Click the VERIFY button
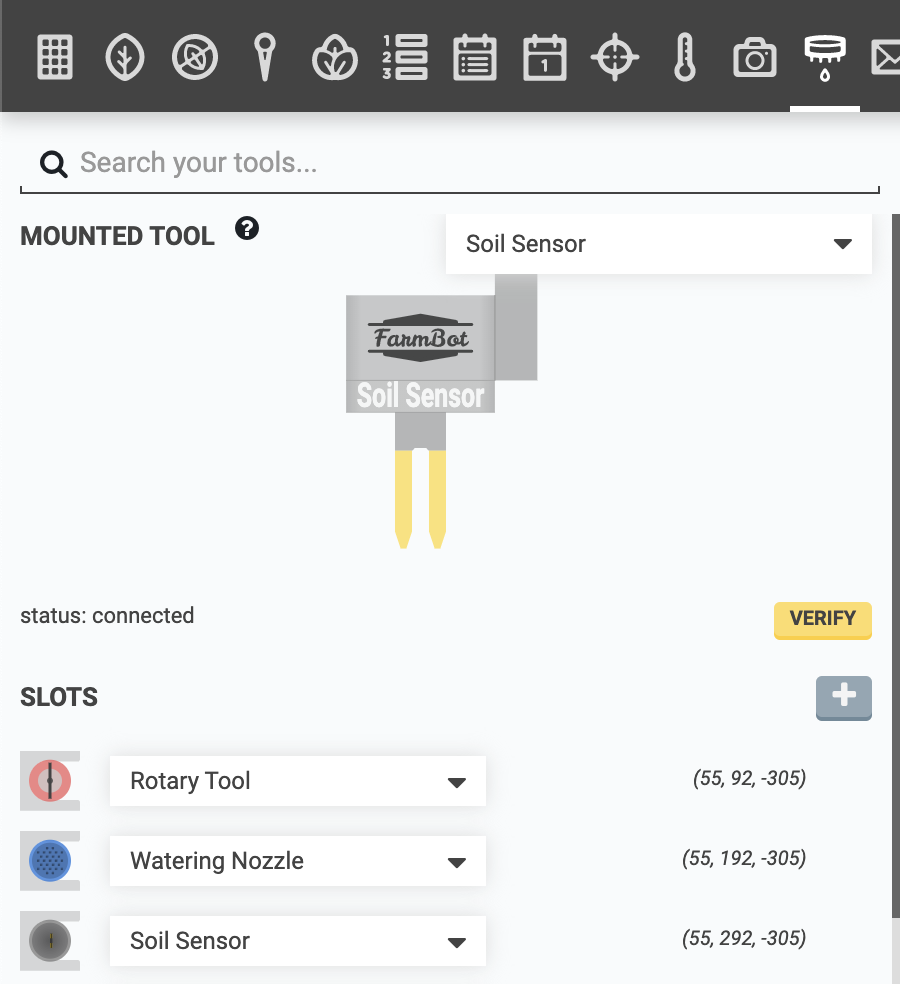900x984 pixels. [822, 620]
